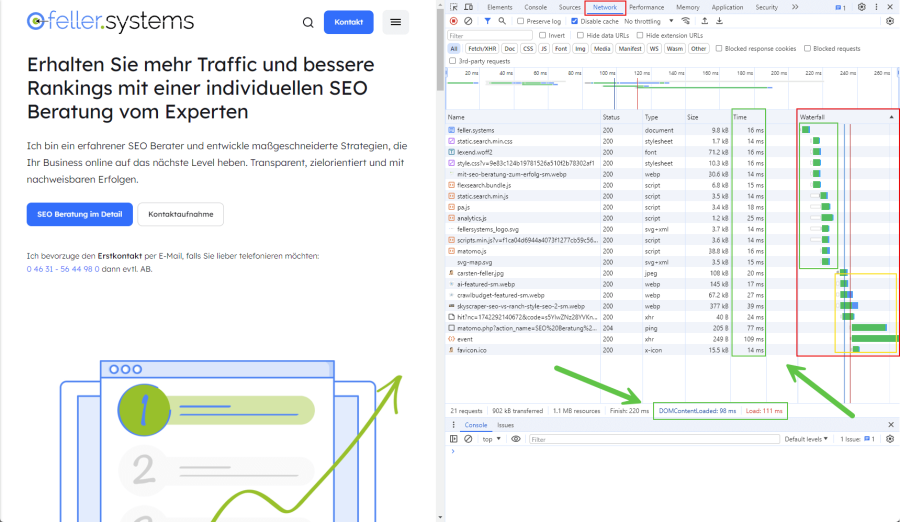Click the Size column header
Image resolution: width=900 pixels, height=522 pixels.
(x=707, y=117)
